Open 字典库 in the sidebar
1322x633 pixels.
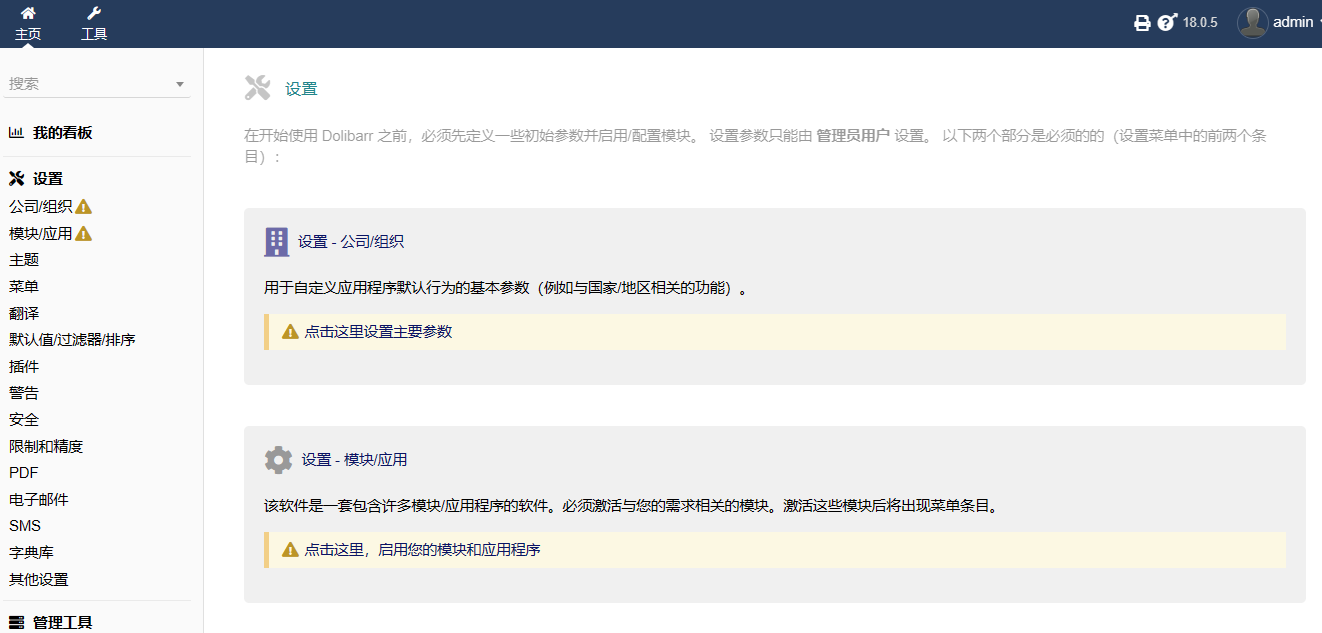point(32,552)
